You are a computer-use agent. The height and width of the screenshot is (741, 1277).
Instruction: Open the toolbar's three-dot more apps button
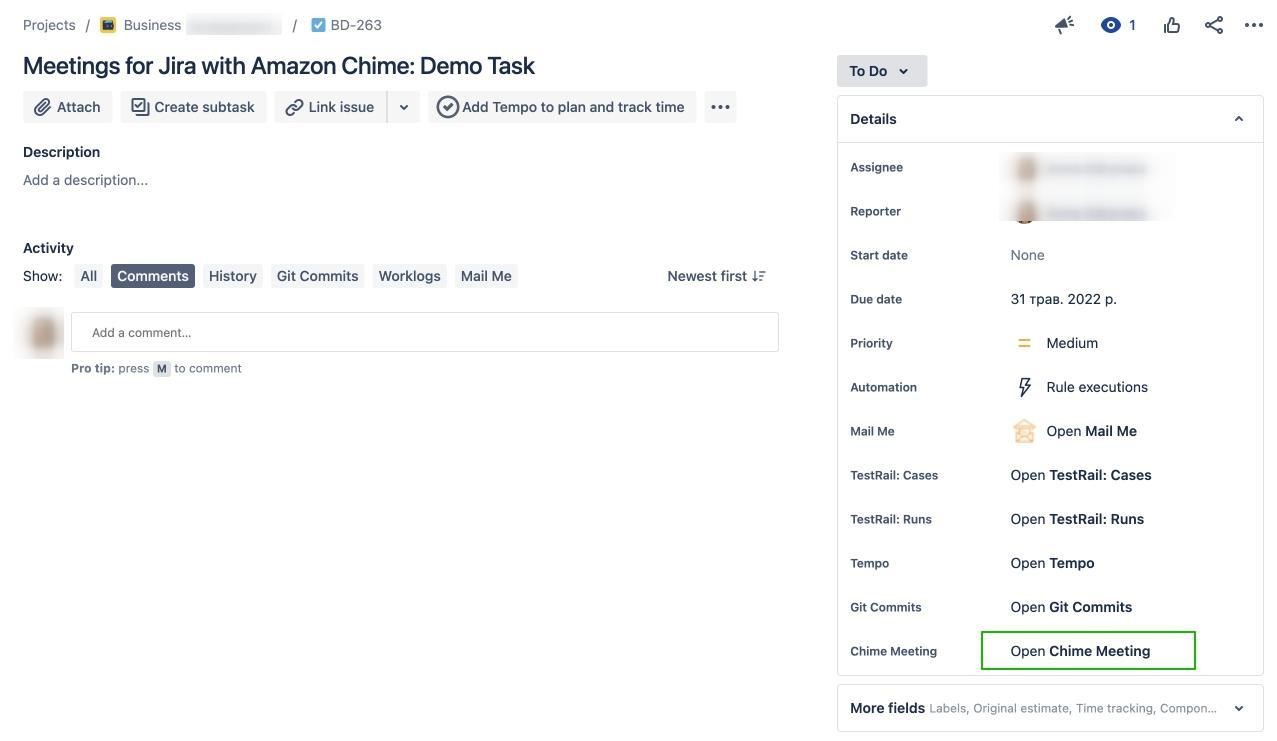point(720,107)
